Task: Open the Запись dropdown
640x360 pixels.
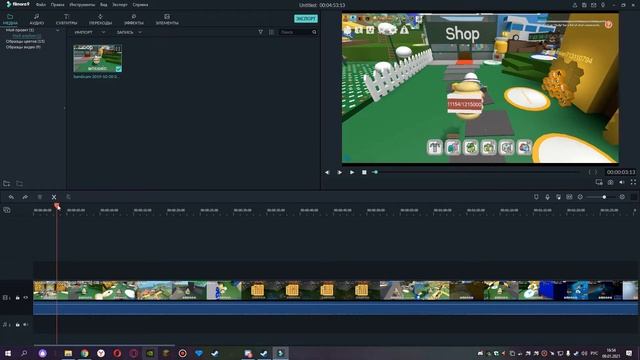Action: (129, 32)
